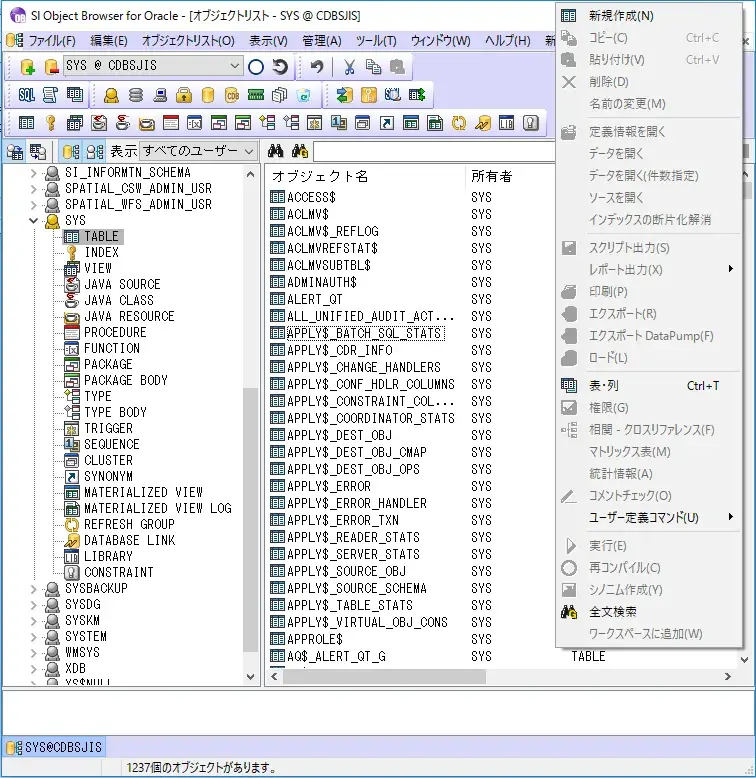Switch to the SYS@CDBSJIS bottom tab
The width and height of the screenshot is (756, 778).
[55, 747]
